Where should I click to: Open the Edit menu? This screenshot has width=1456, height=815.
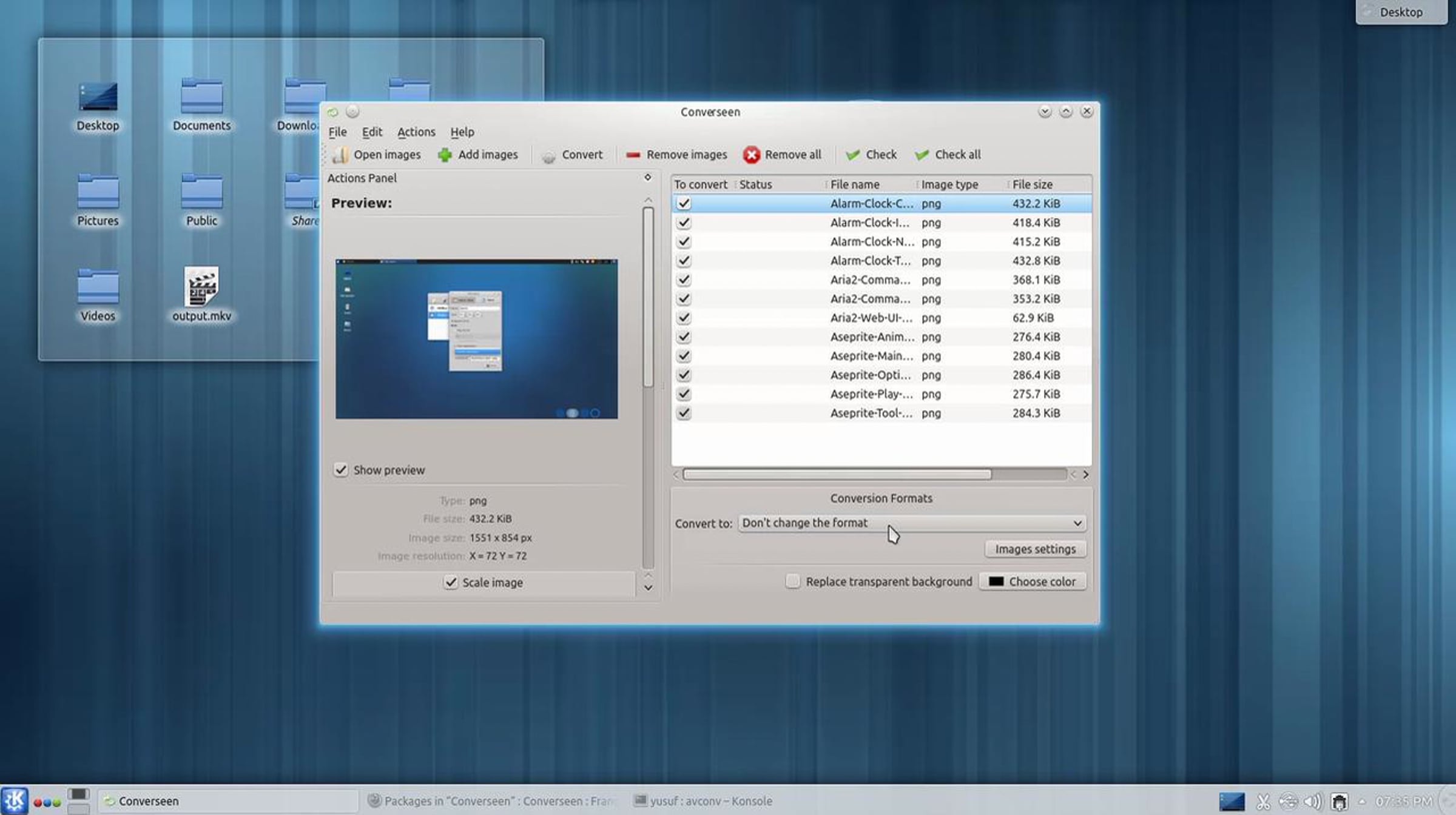pyautogui.click(x=372, y=132)
